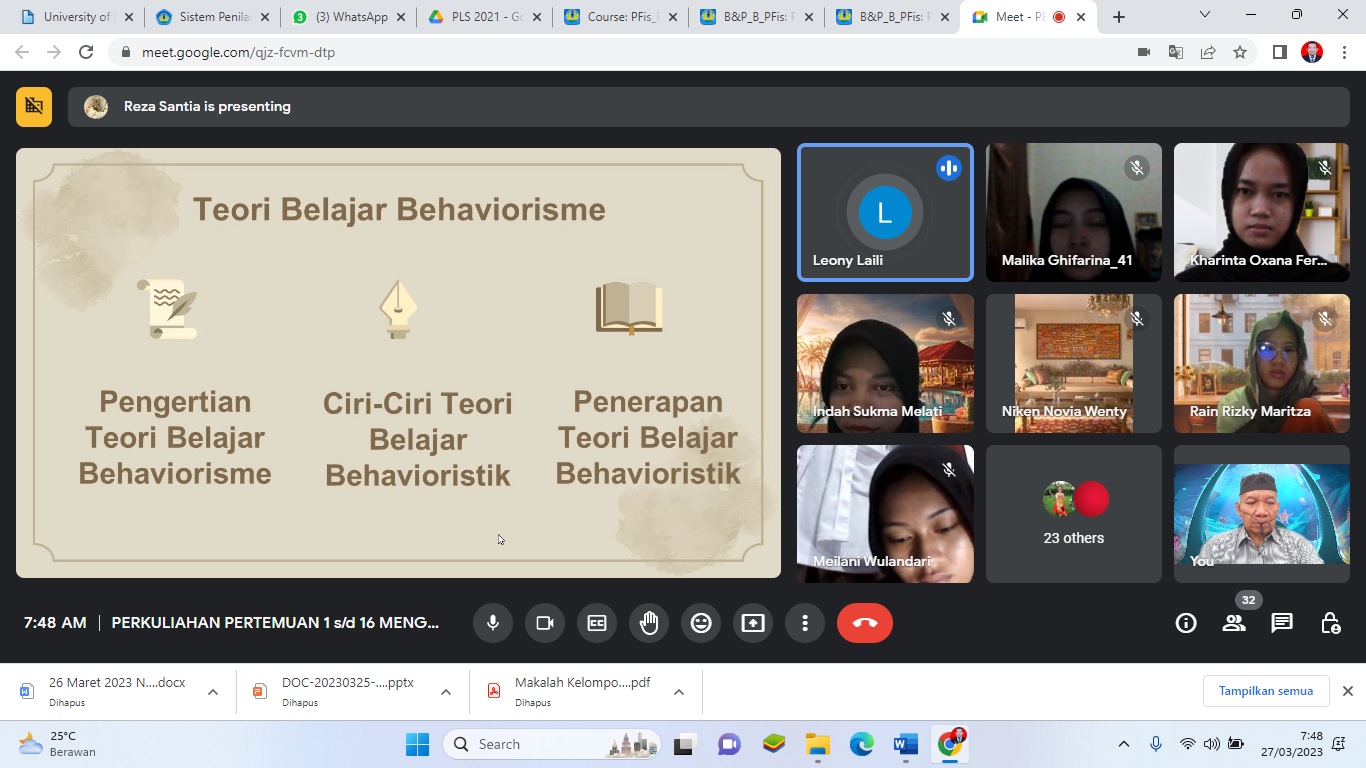Open the emoji reactions button

click(701, 623)
